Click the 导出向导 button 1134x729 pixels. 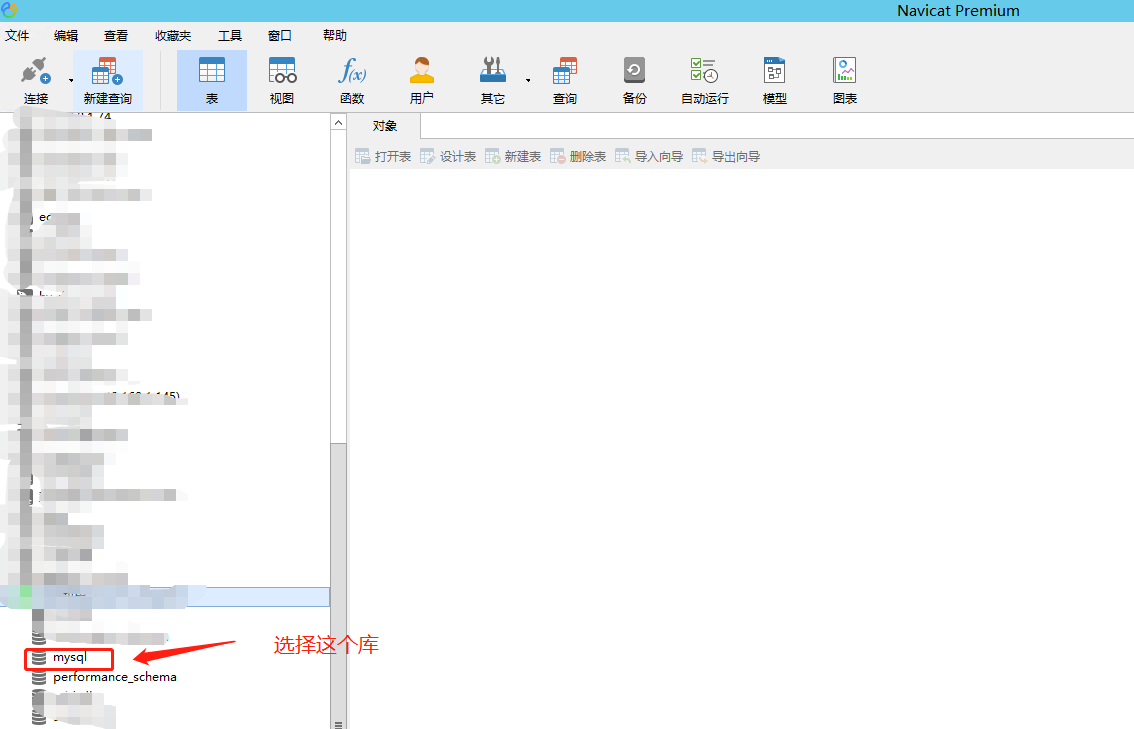click(726, 156)
